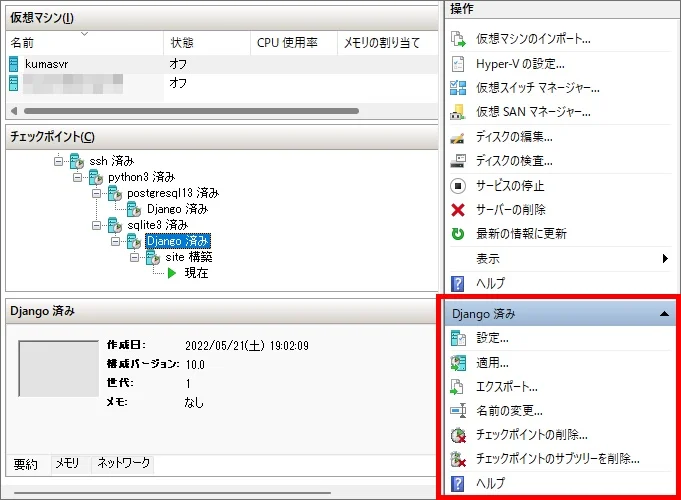Open 仮想 SAN マネージャー icon
Viewport: 681px width, 500px height.
pos(459,112)
